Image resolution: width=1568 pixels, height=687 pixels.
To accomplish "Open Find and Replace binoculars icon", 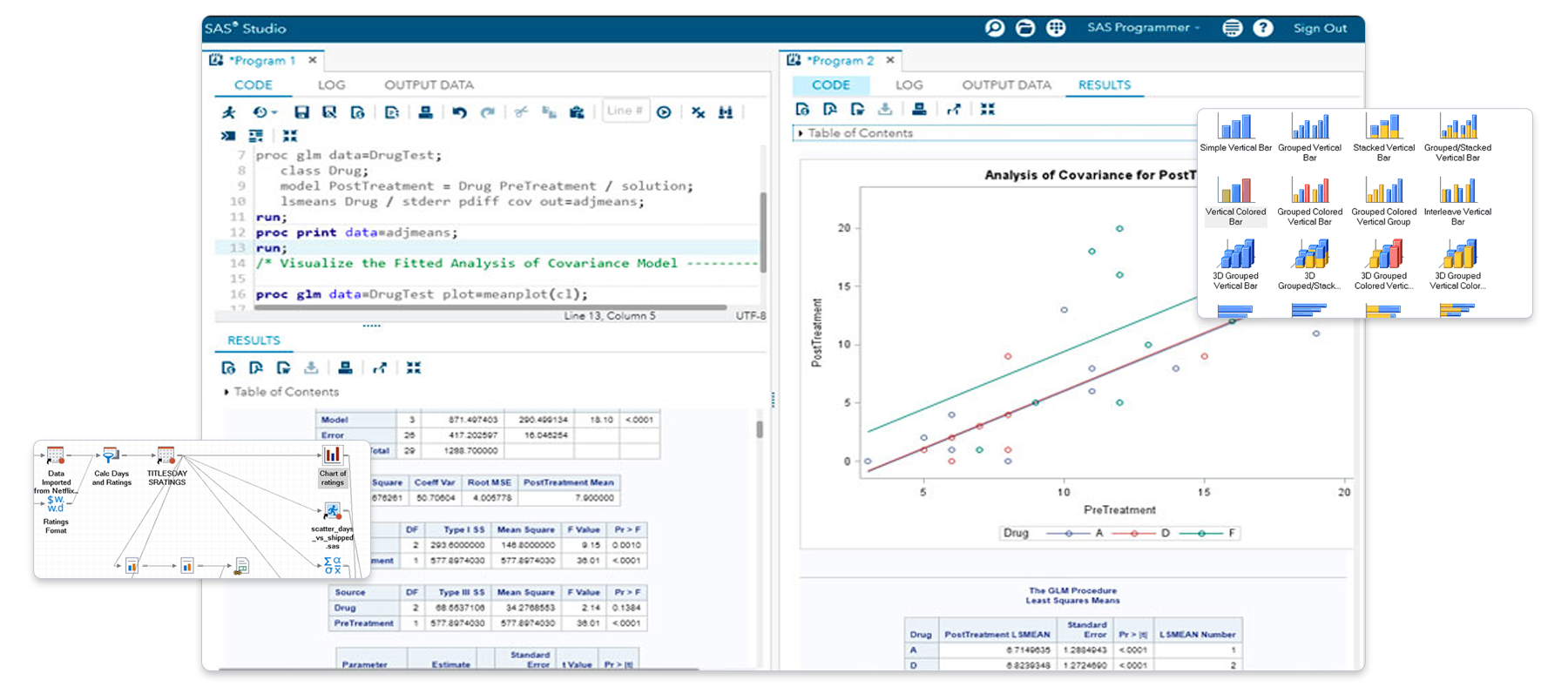I will click(x=726, y=112).
